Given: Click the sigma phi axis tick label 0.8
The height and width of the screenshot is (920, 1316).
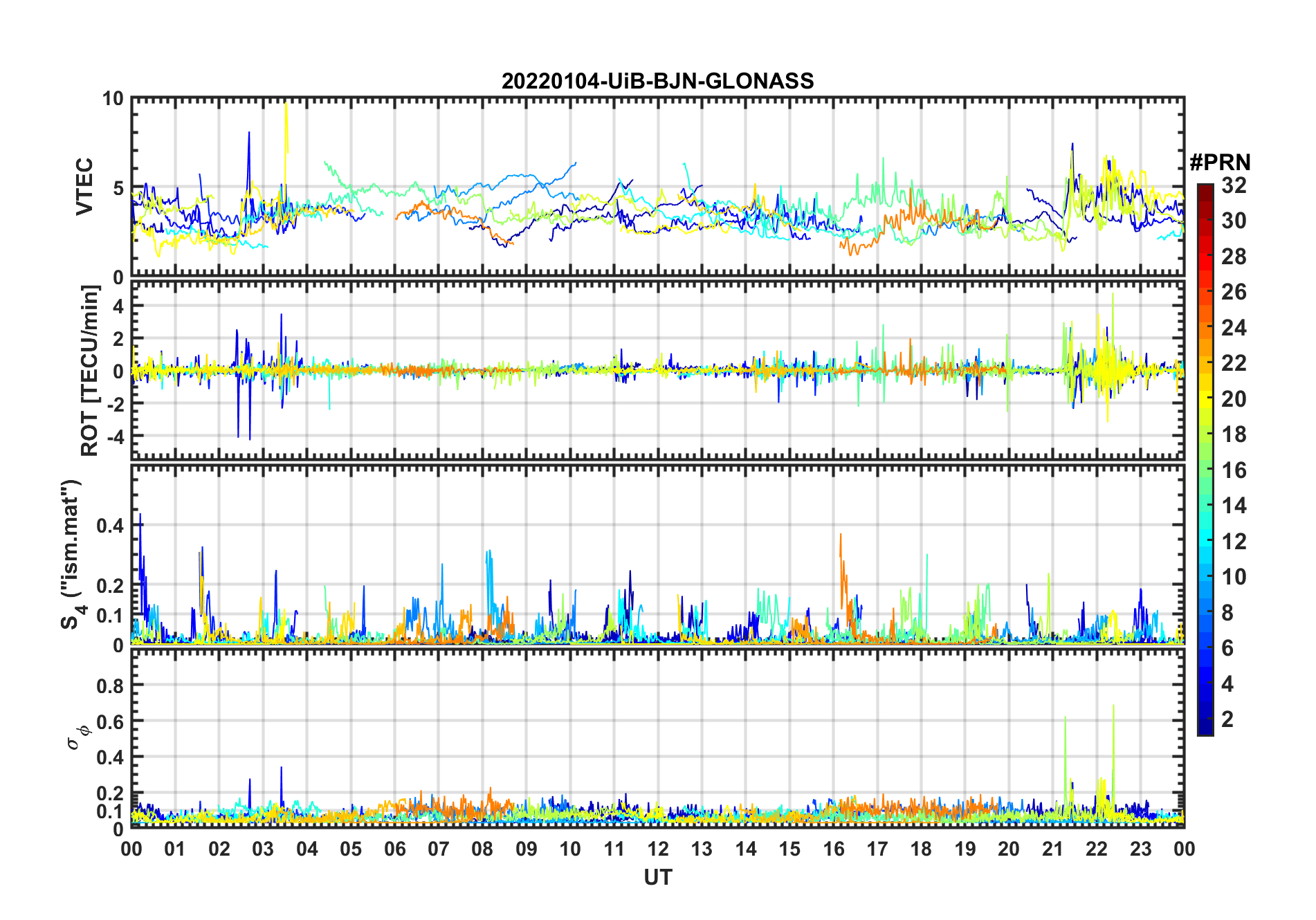Looking at the screenshot, I should tap(111, 686).
